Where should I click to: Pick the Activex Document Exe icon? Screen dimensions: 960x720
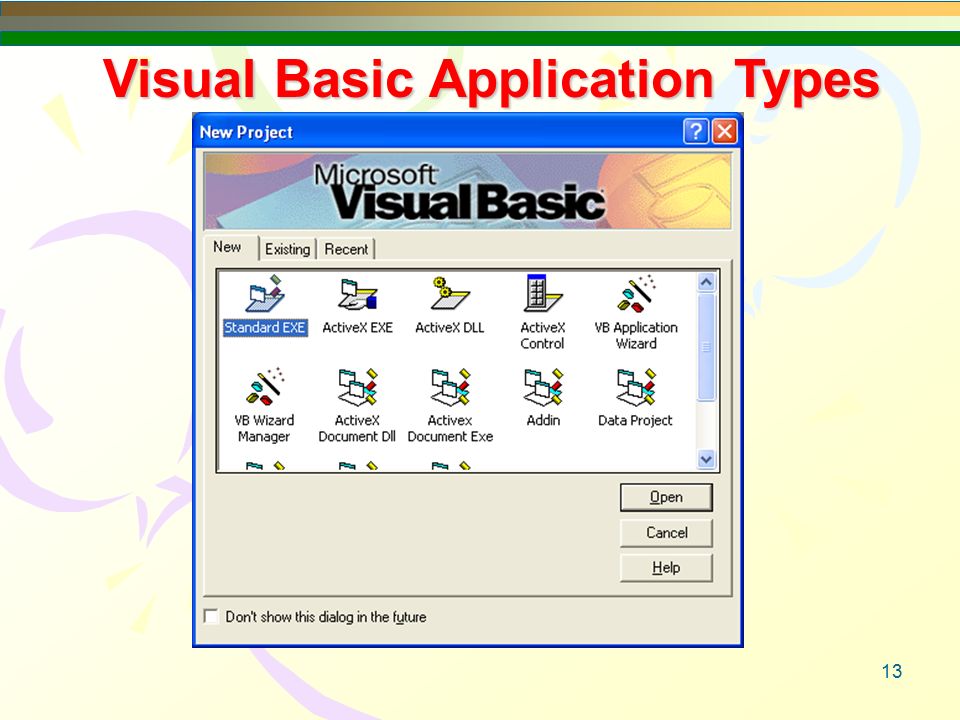pos(450,387)
